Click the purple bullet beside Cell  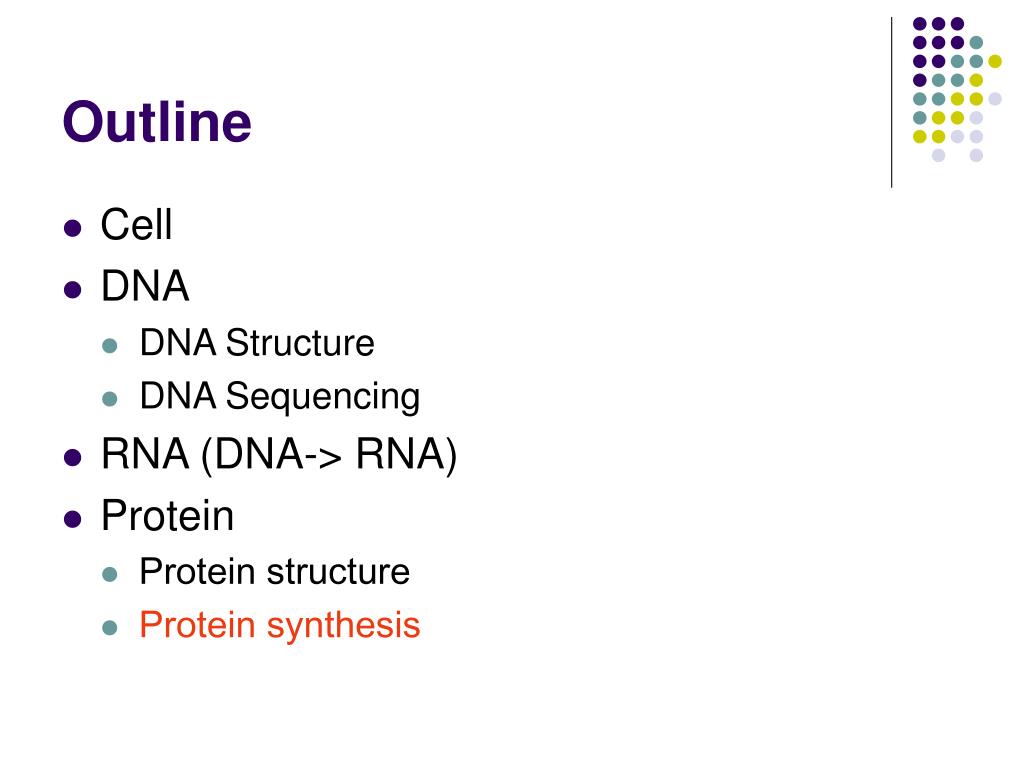click(72, 228)
